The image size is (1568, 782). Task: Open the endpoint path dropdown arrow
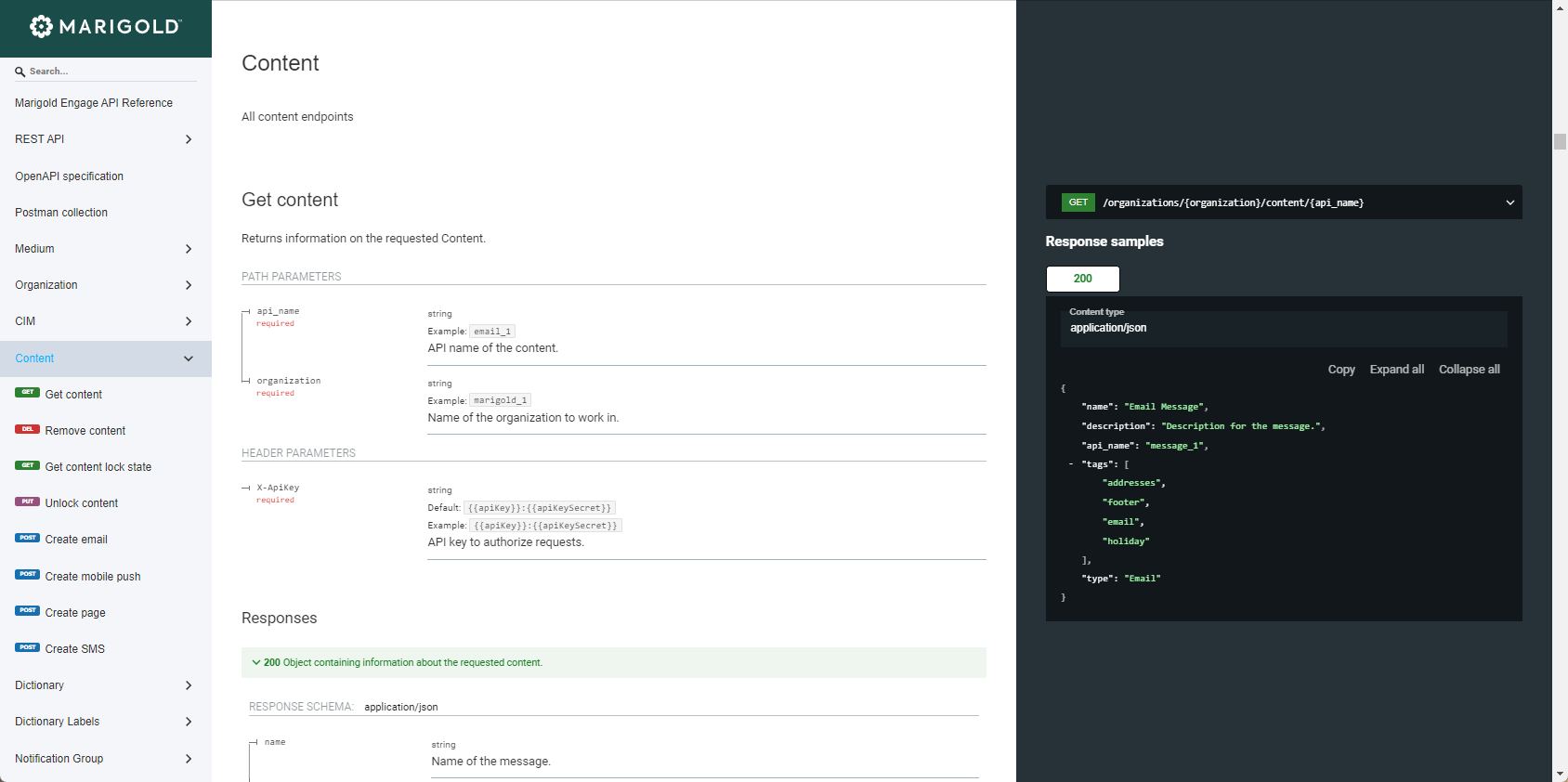pos(1509,202)
